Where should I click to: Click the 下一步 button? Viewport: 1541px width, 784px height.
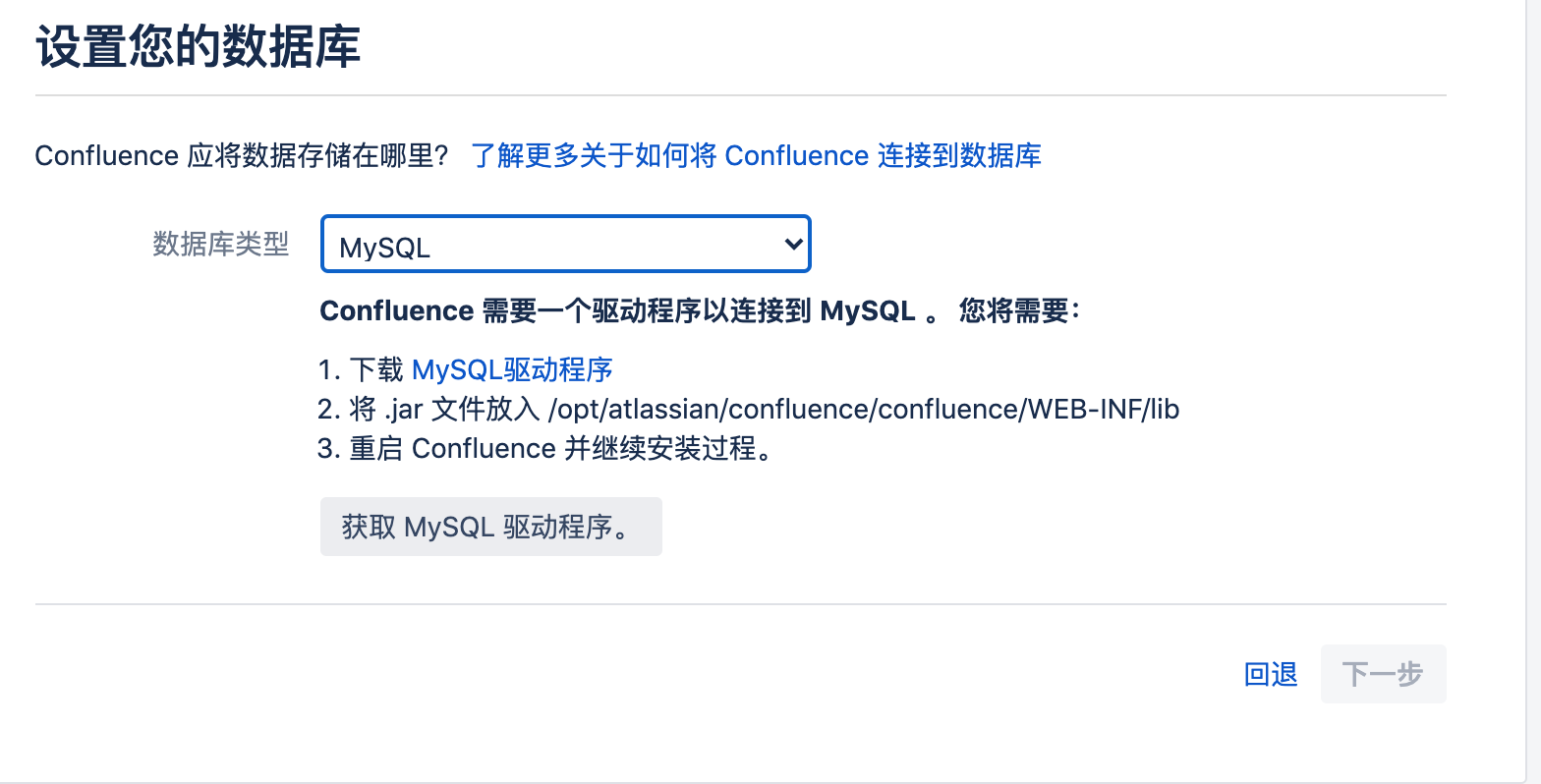(x=1383, y=674)
